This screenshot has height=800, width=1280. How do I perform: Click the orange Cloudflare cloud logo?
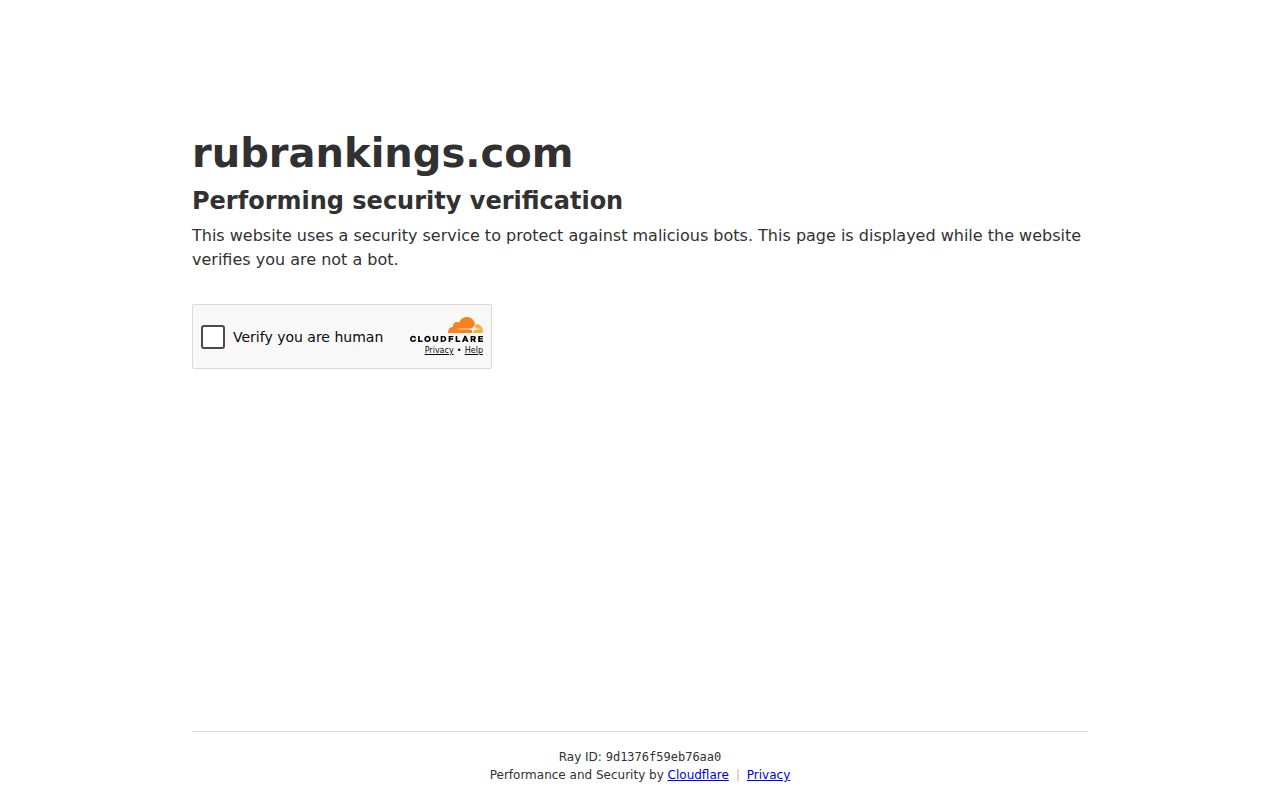point(466,325)
